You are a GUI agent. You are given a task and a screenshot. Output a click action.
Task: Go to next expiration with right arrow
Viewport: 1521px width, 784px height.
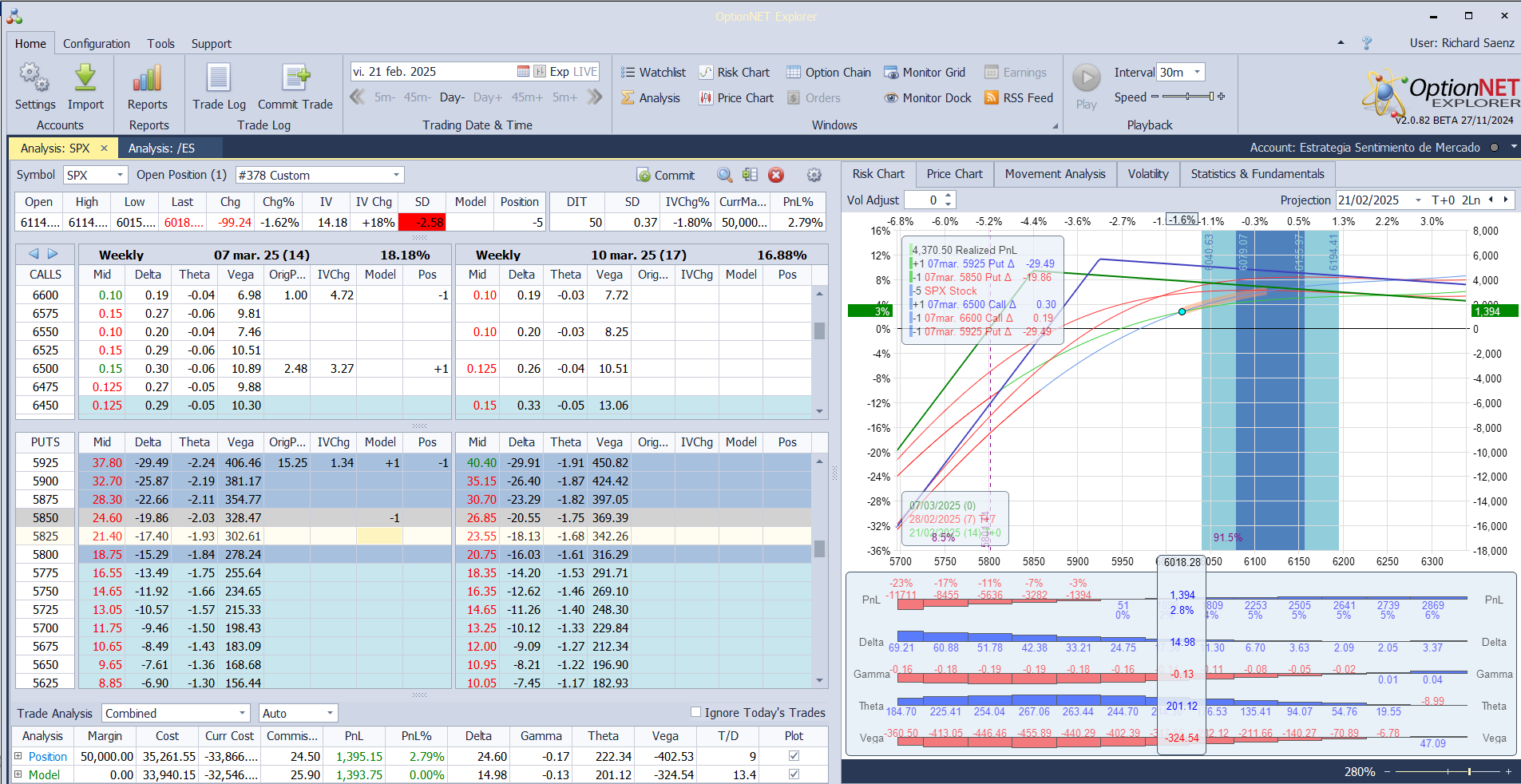(53, 254)
